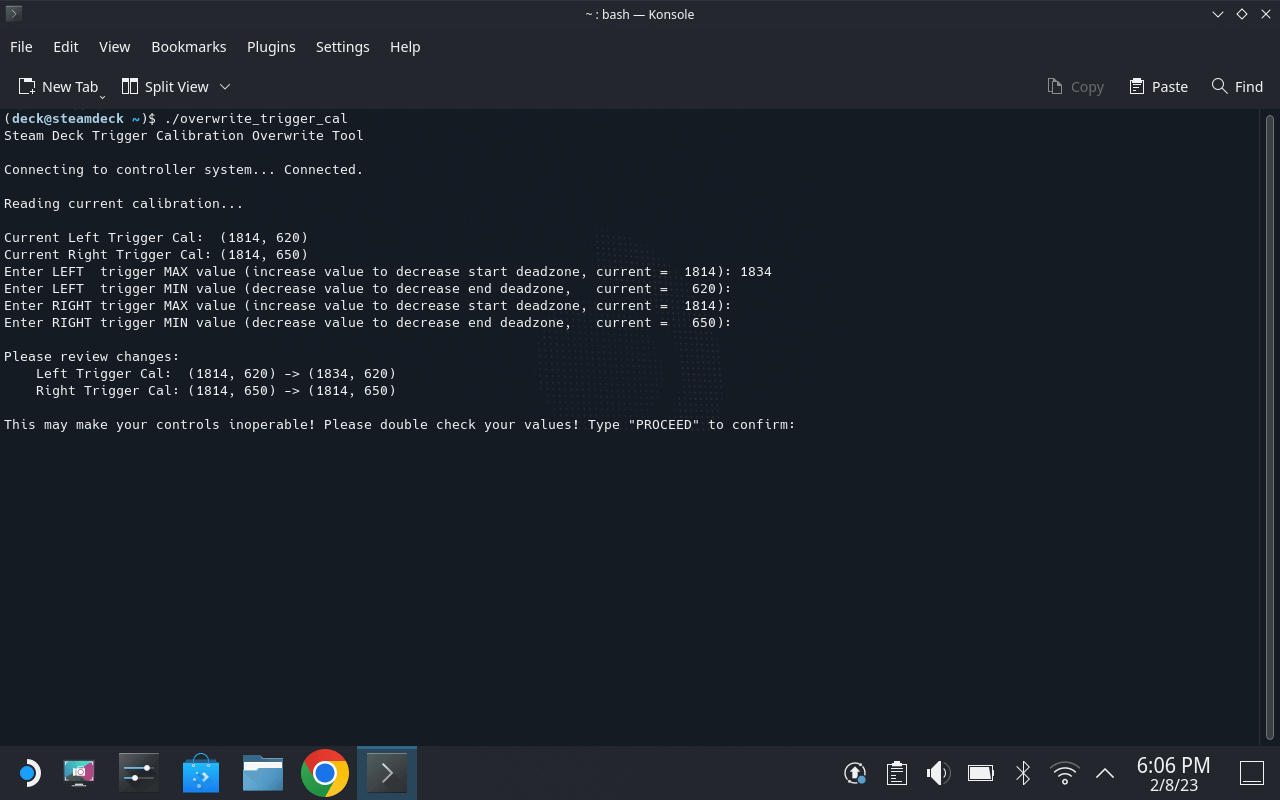Screen dimensions: 1280x800
Task: Click the 'Enter LEFT trigger MIN value' line
Action: click(x=368, y=289)
